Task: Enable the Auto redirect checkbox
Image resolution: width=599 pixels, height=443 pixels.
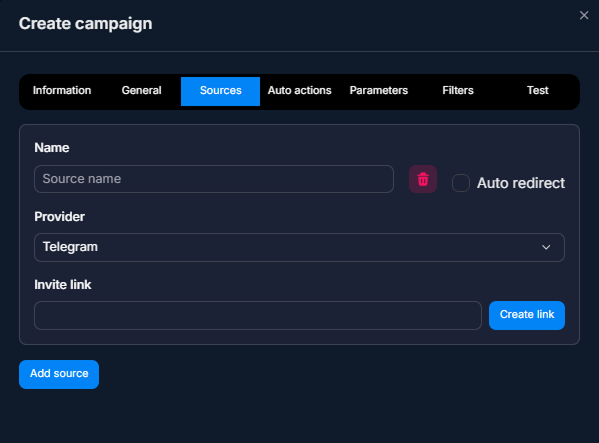Action: click(461, 183)
